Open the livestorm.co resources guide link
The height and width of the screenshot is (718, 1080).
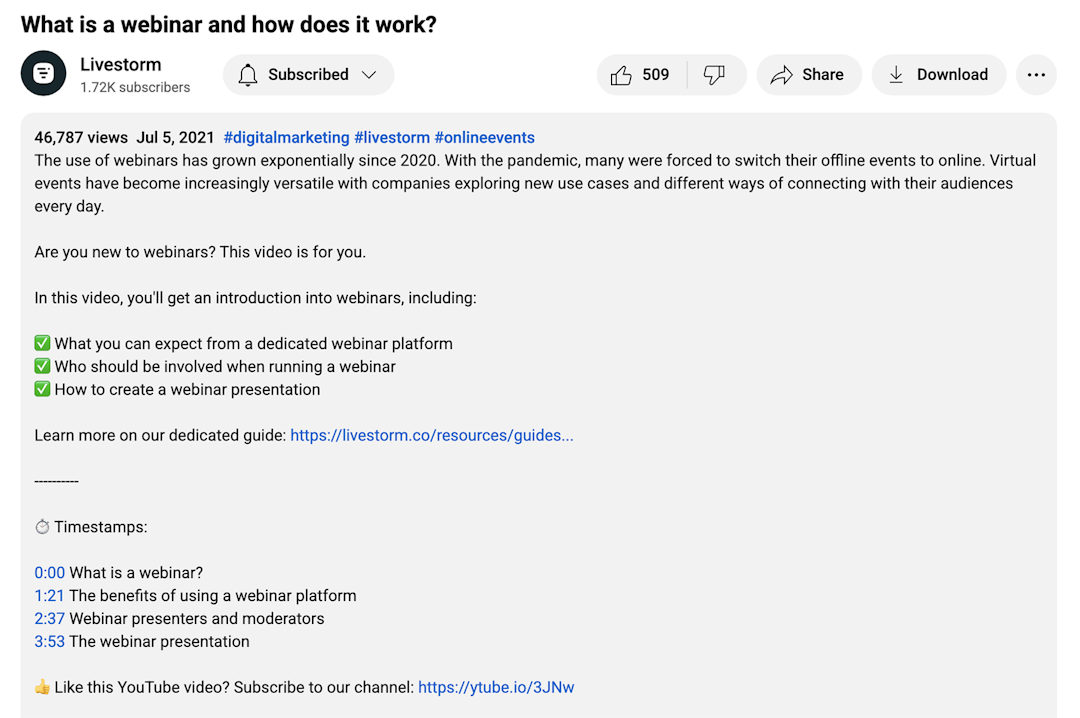pos(432,435)
